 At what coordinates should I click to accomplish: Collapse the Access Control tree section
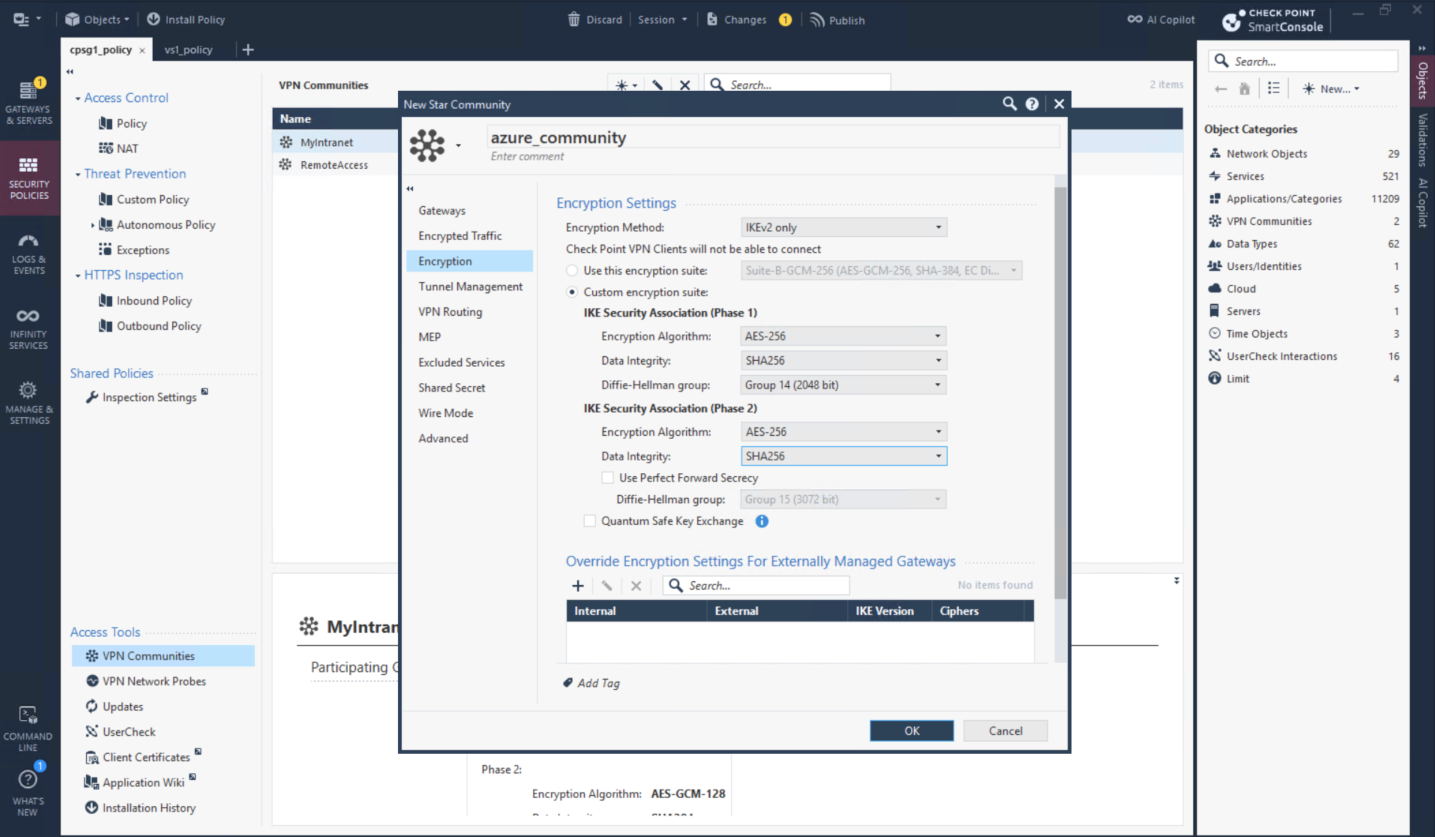point(78,98)
